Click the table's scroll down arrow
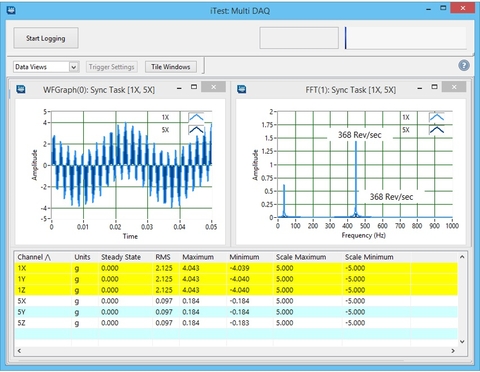Screen dimensions: 480x372 coord(462,341)
